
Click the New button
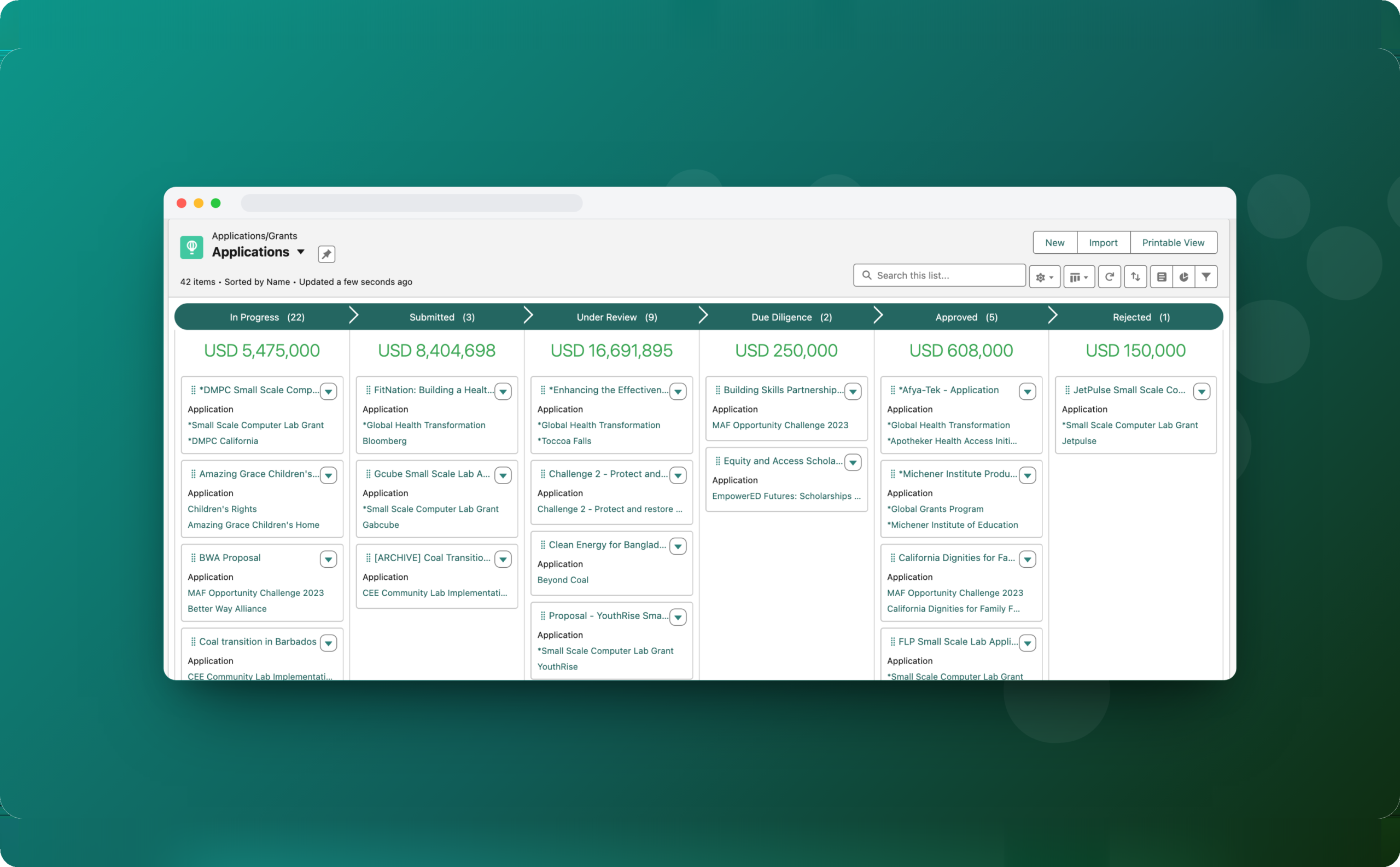pyautogui.click(x=1054, y=242)
